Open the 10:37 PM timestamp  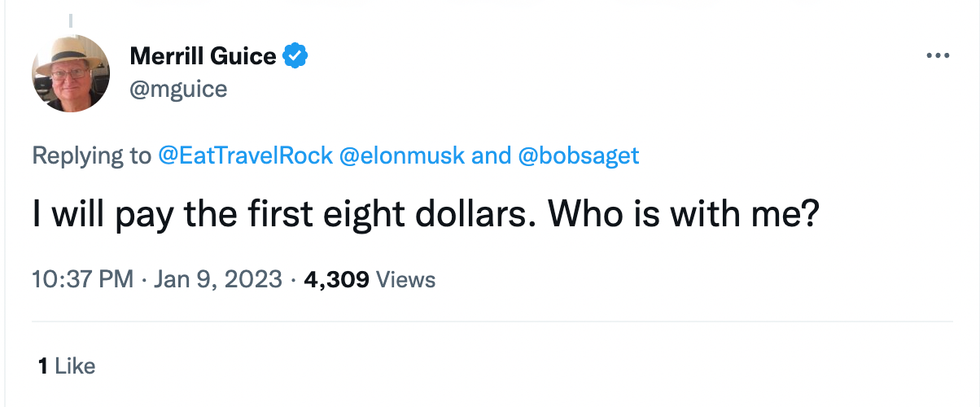pos(83,279)
